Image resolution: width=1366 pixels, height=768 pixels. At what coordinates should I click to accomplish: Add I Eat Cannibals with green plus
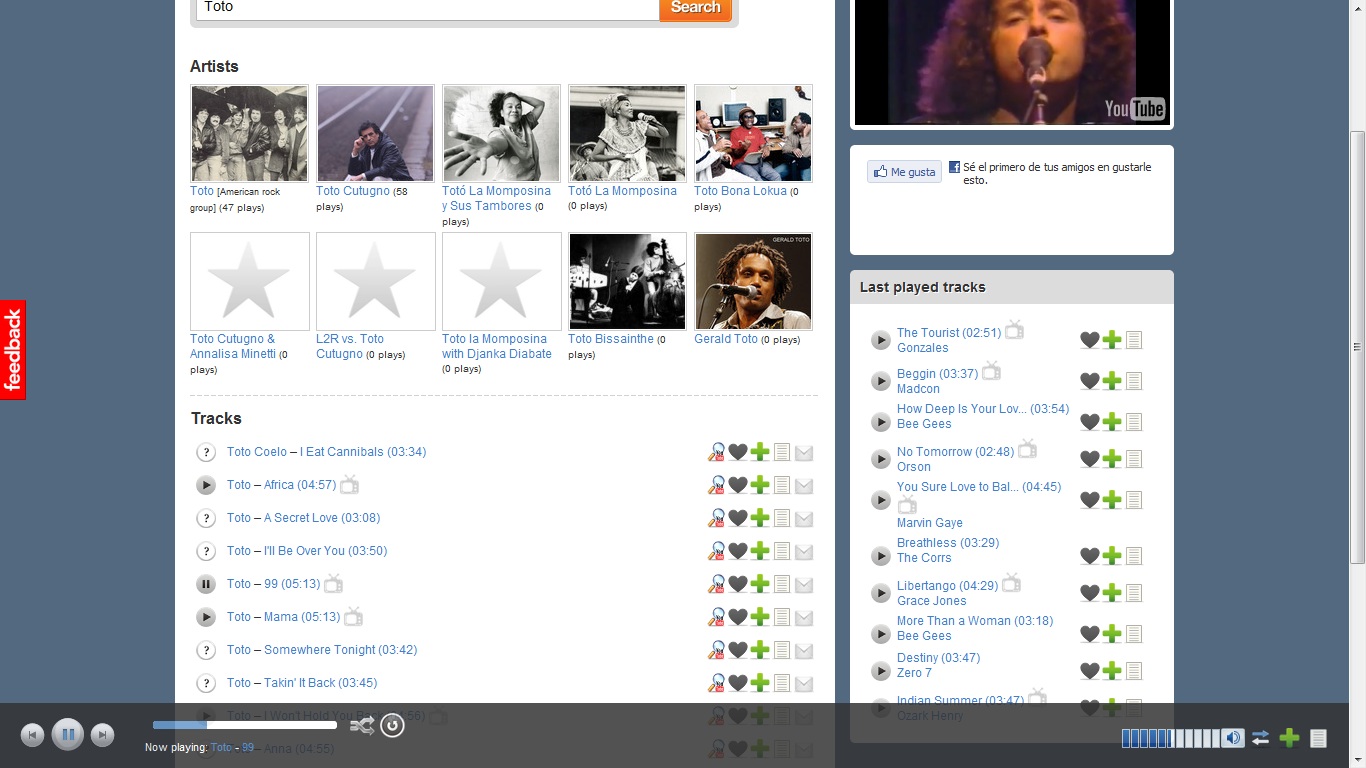(760, 452)
